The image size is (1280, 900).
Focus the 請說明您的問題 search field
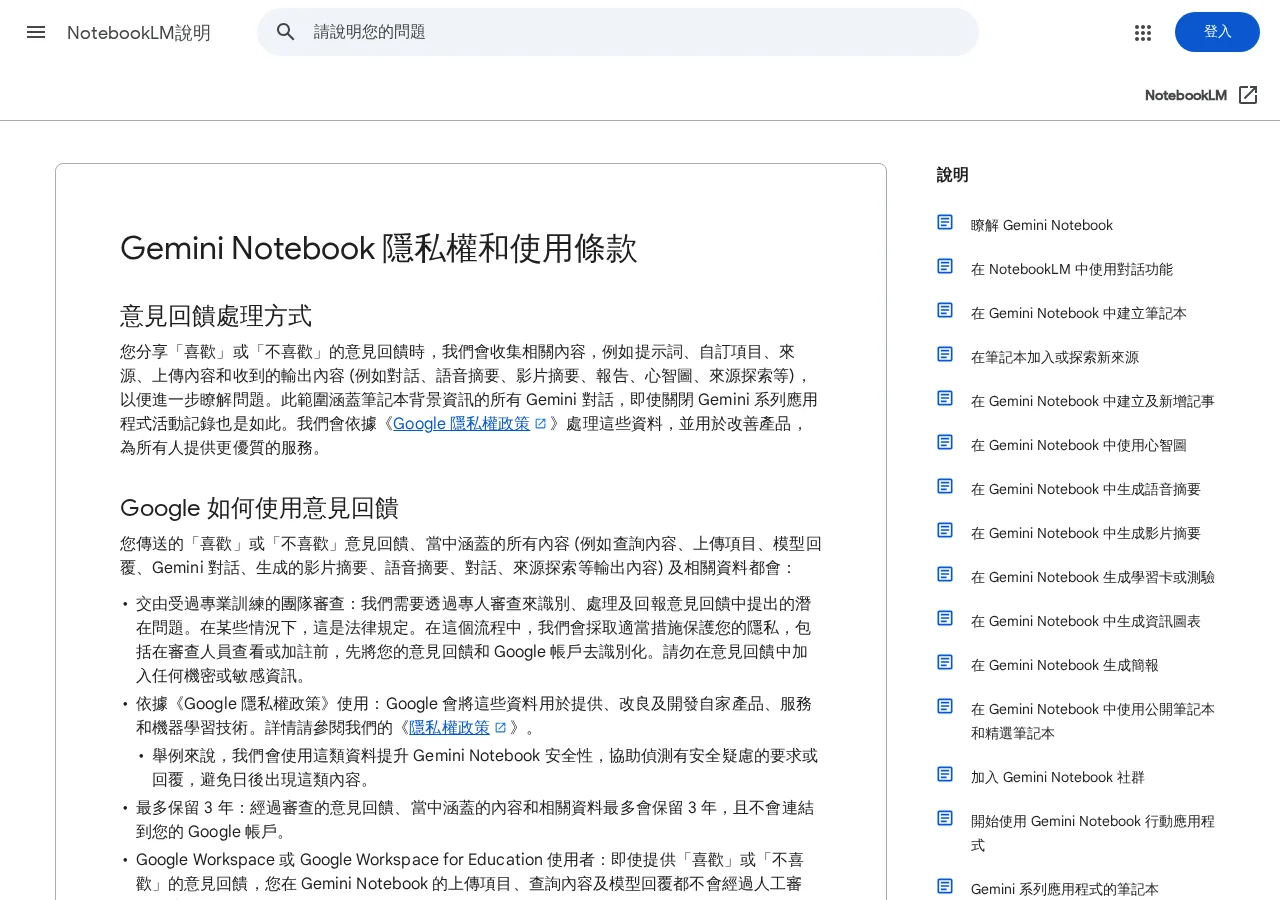tap(618, 32)
